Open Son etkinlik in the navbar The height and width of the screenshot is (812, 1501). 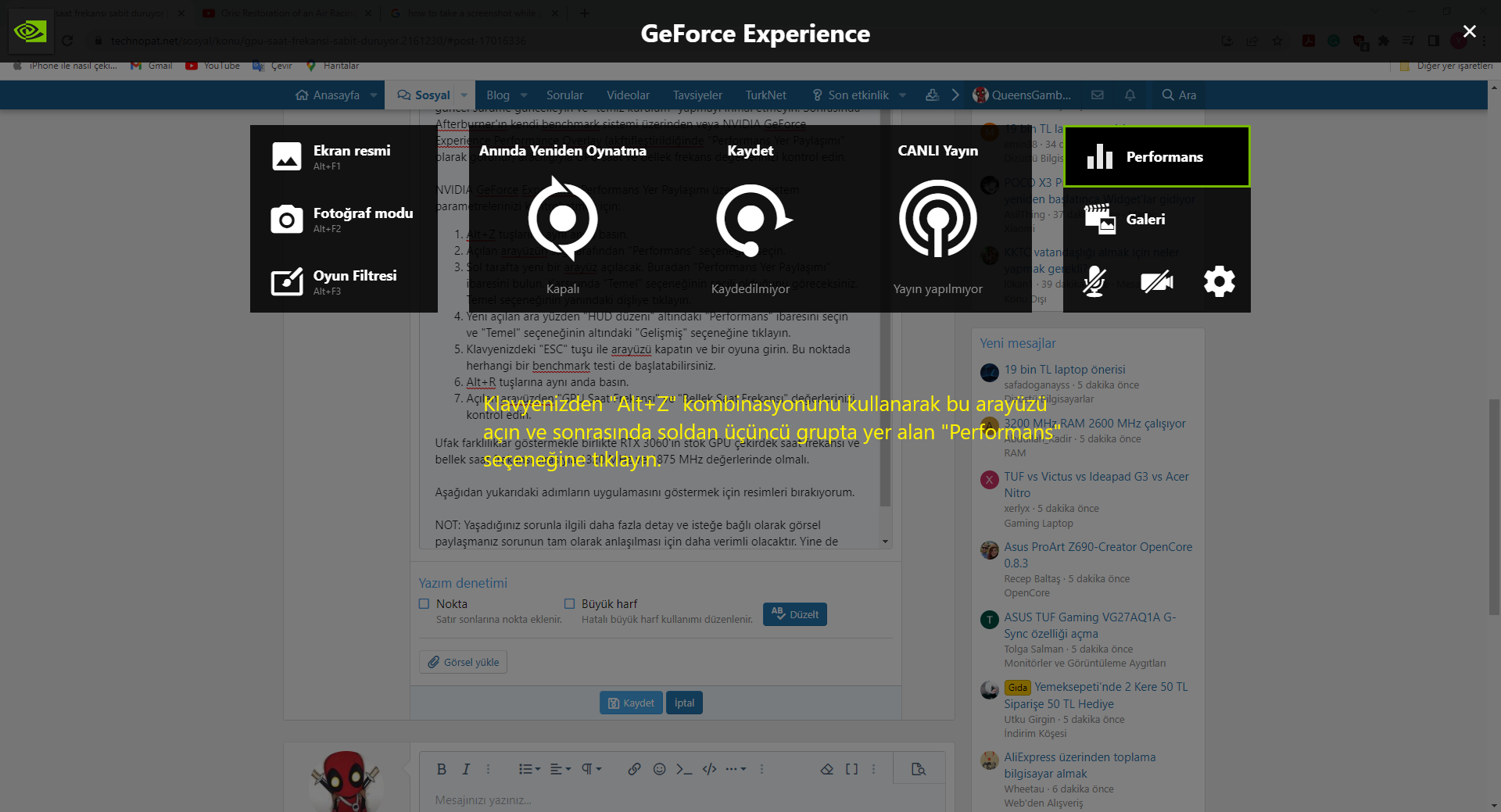(x=851, y=95)
